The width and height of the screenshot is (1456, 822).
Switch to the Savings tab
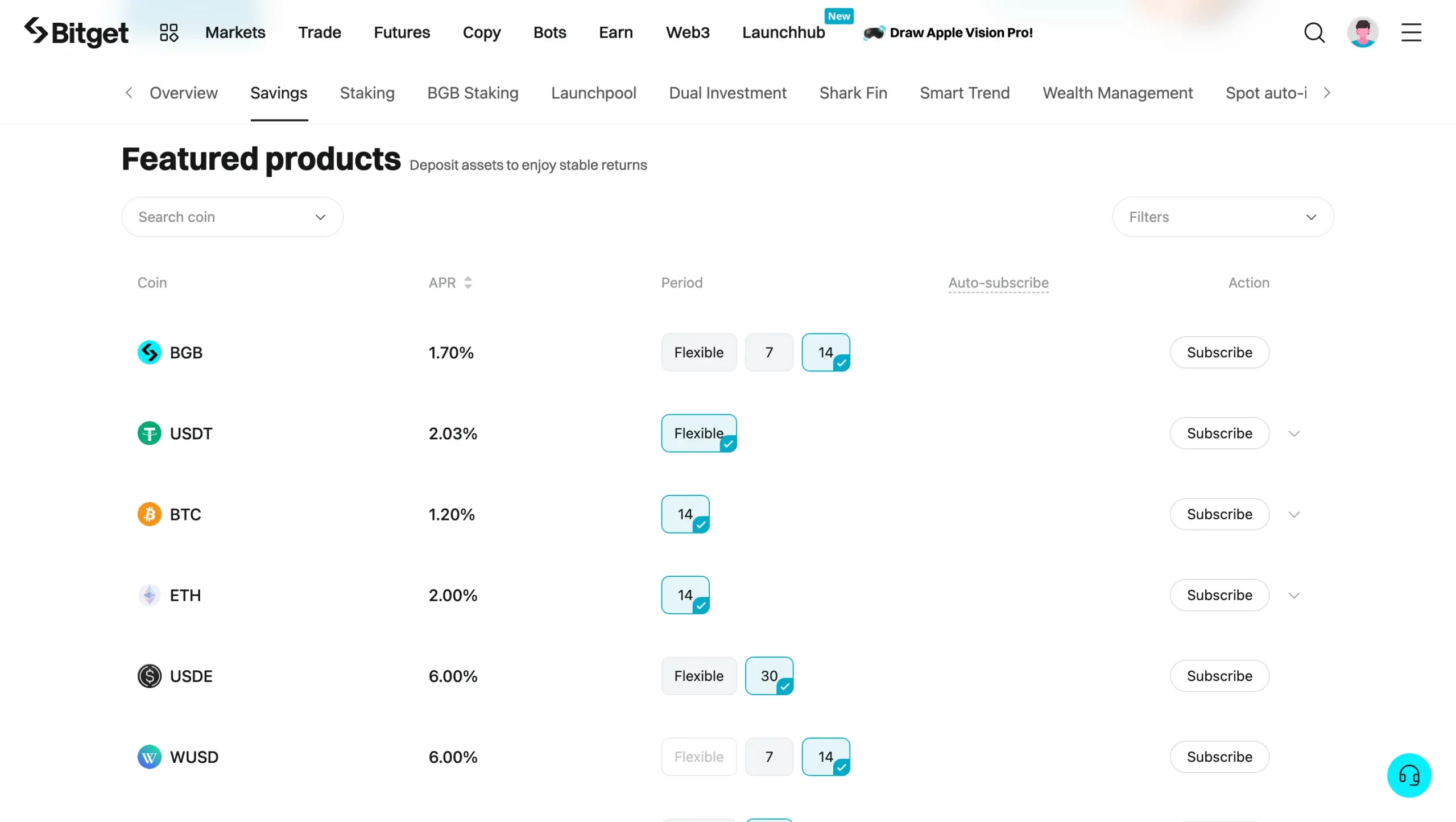[x=279, y=93]
